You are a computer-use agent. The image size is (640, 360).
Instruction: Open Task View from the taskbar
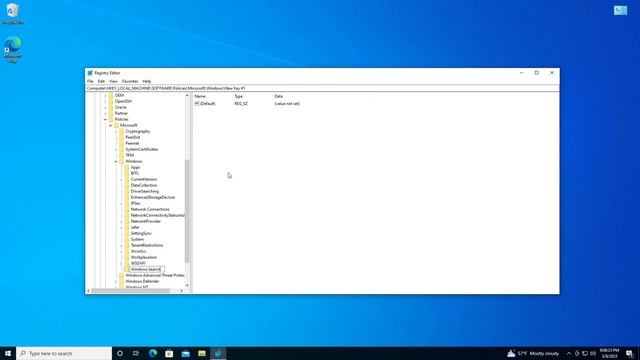click(136, 353)
